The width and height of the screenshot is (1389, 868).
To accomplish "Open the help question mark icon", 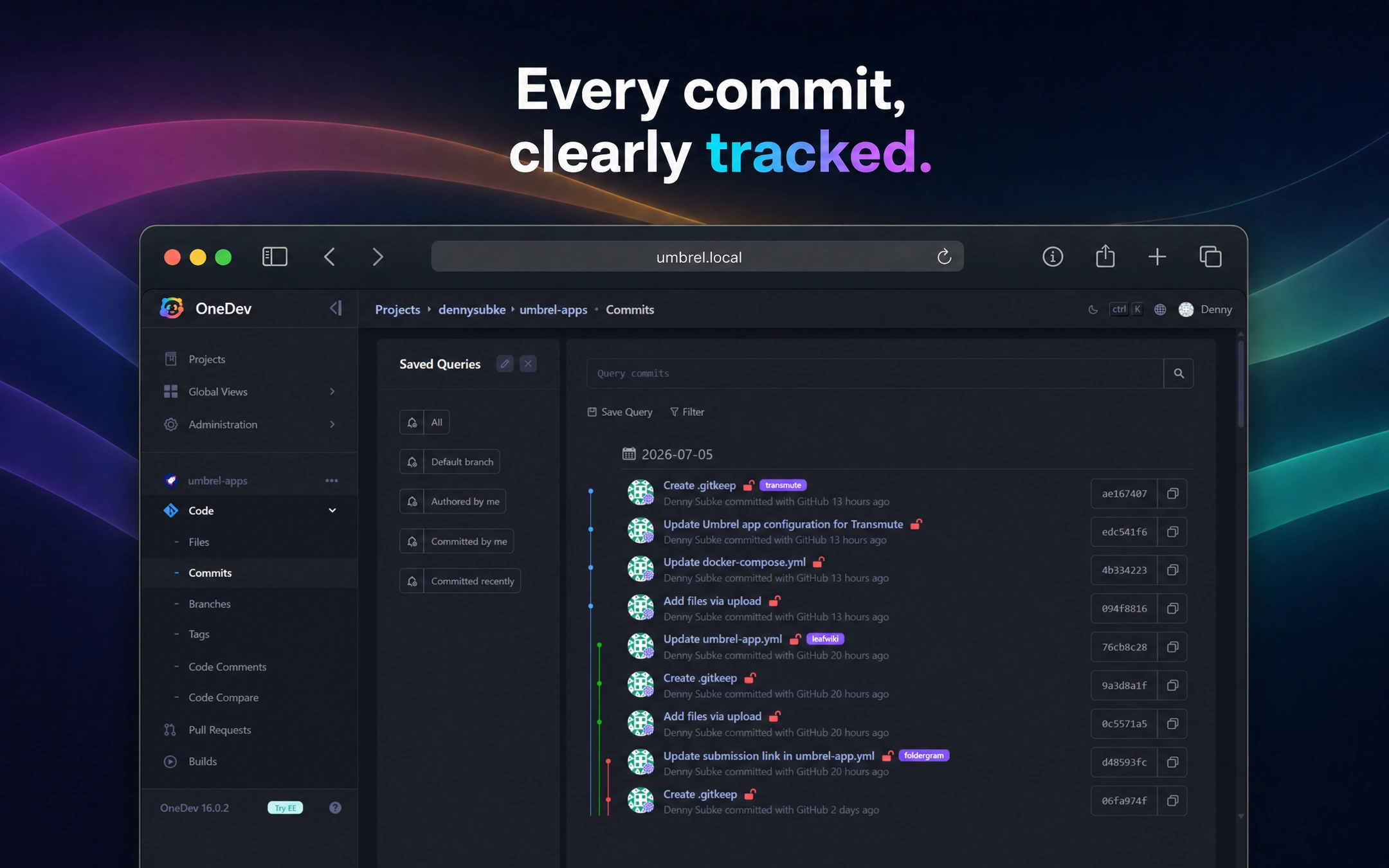I will (335, 808).
